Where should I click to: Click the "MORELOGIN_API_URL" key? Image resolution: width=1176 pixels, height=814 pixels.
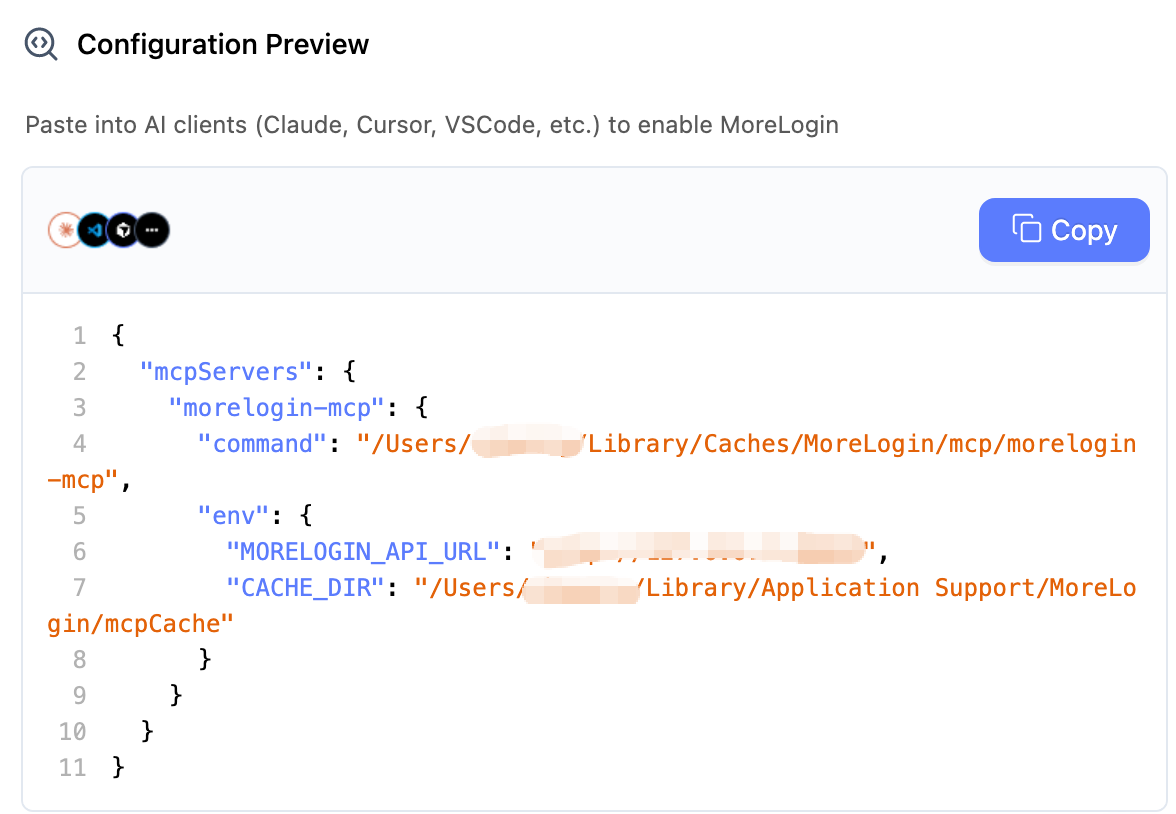click(363, 551)
